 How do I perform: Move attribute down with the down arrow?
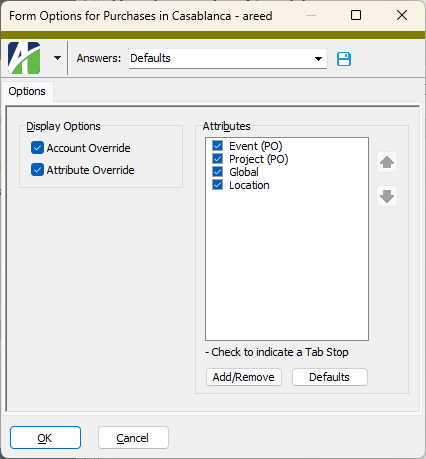click(387, 196)
